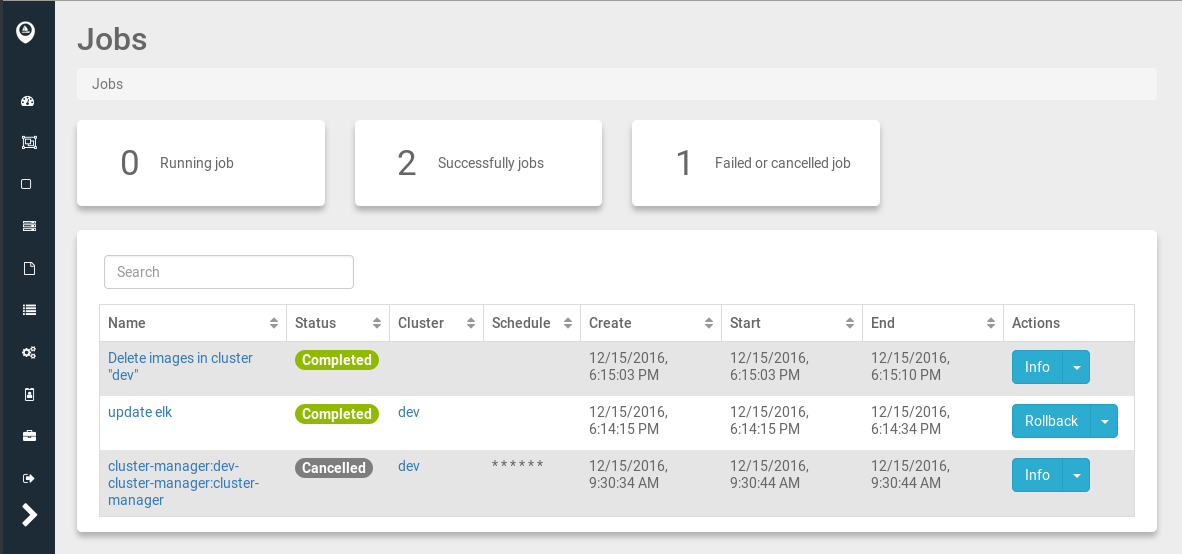Click Info button for Delete images job

[1037, 367]
